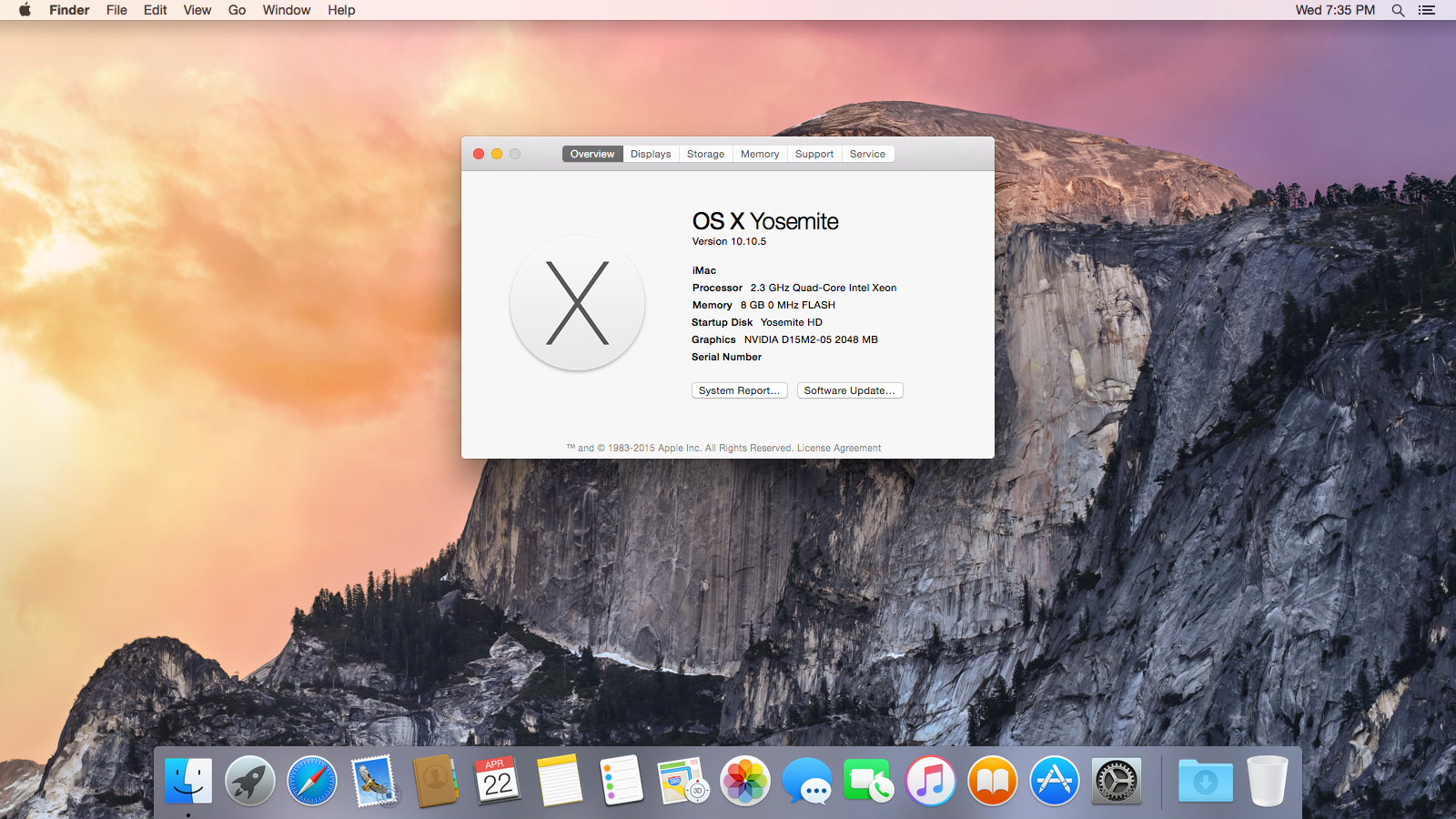Click the System Report button
This screenshot has height=819, width=1456.
pos(739,390)
